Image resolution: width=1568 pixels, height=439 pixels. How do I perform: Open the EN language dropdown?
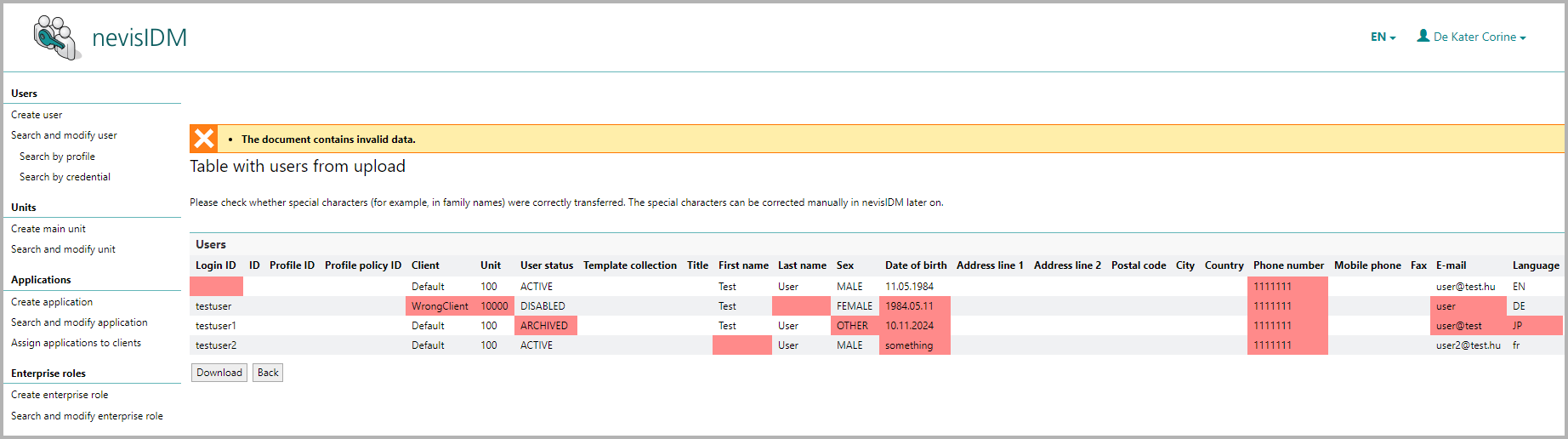point(1383,37)
